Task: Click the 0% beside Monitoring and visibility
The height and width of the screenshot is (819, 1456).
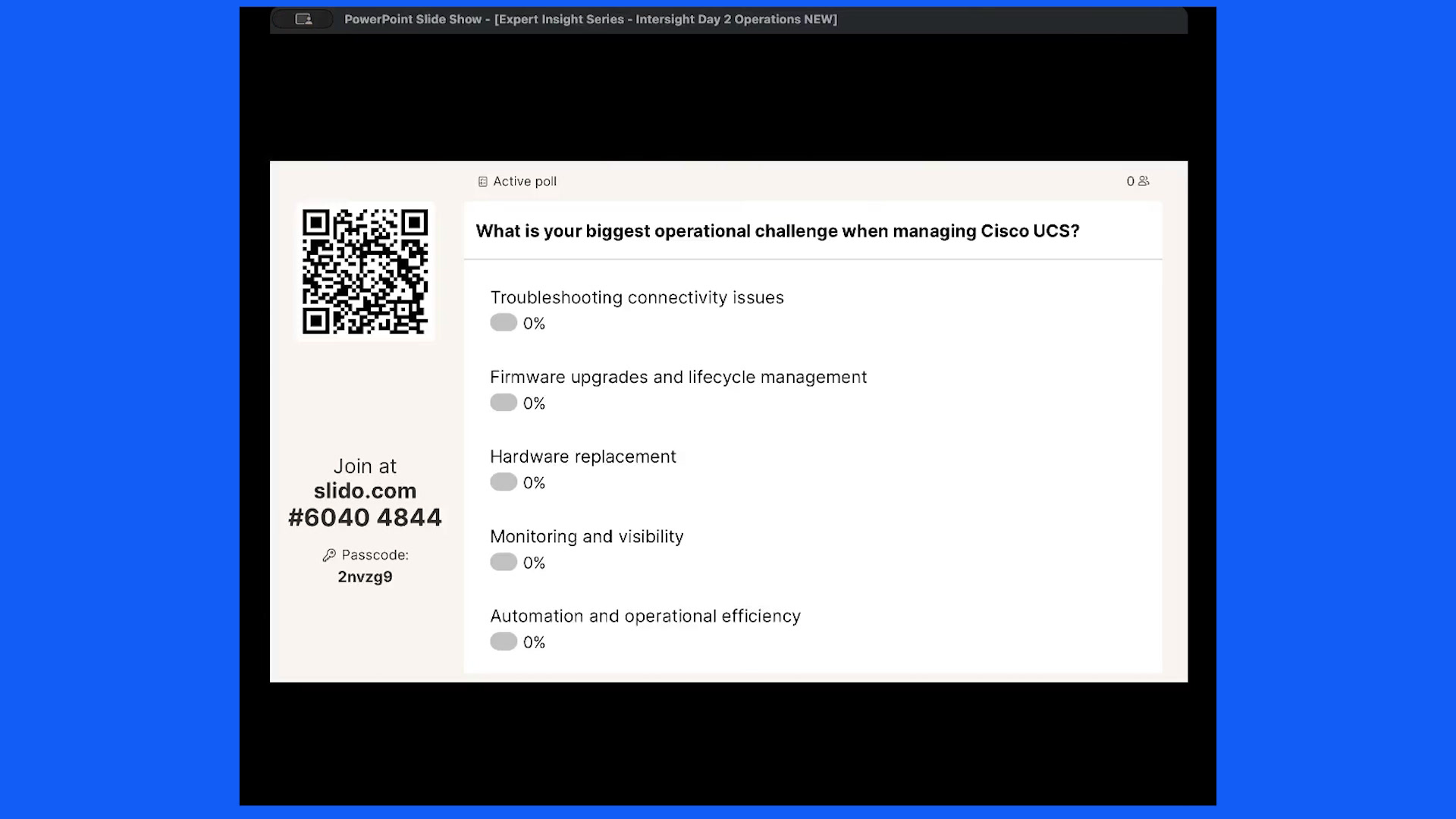Action: tap(534, 563)
